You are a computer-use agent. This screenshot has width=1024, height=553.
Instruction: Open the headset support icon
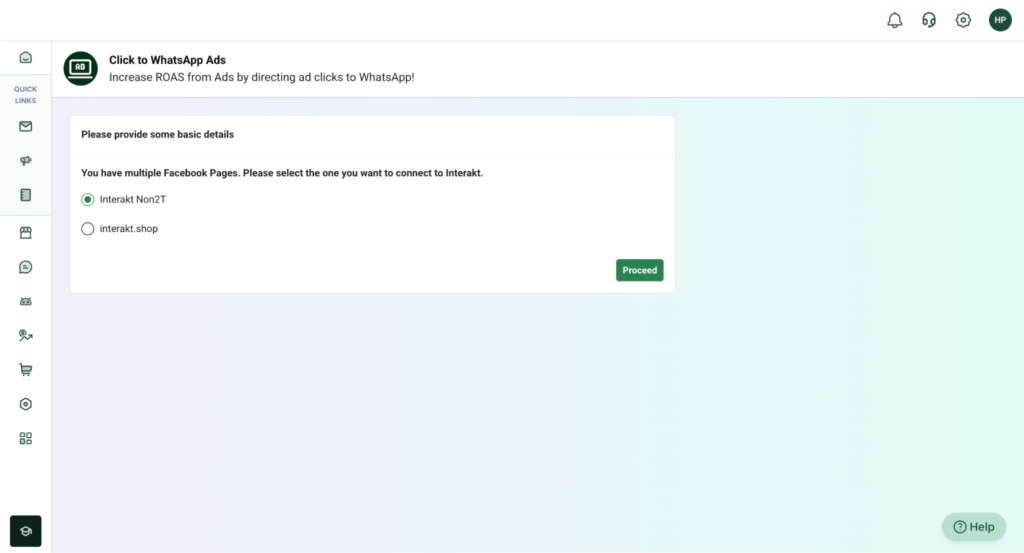[929, 20]
